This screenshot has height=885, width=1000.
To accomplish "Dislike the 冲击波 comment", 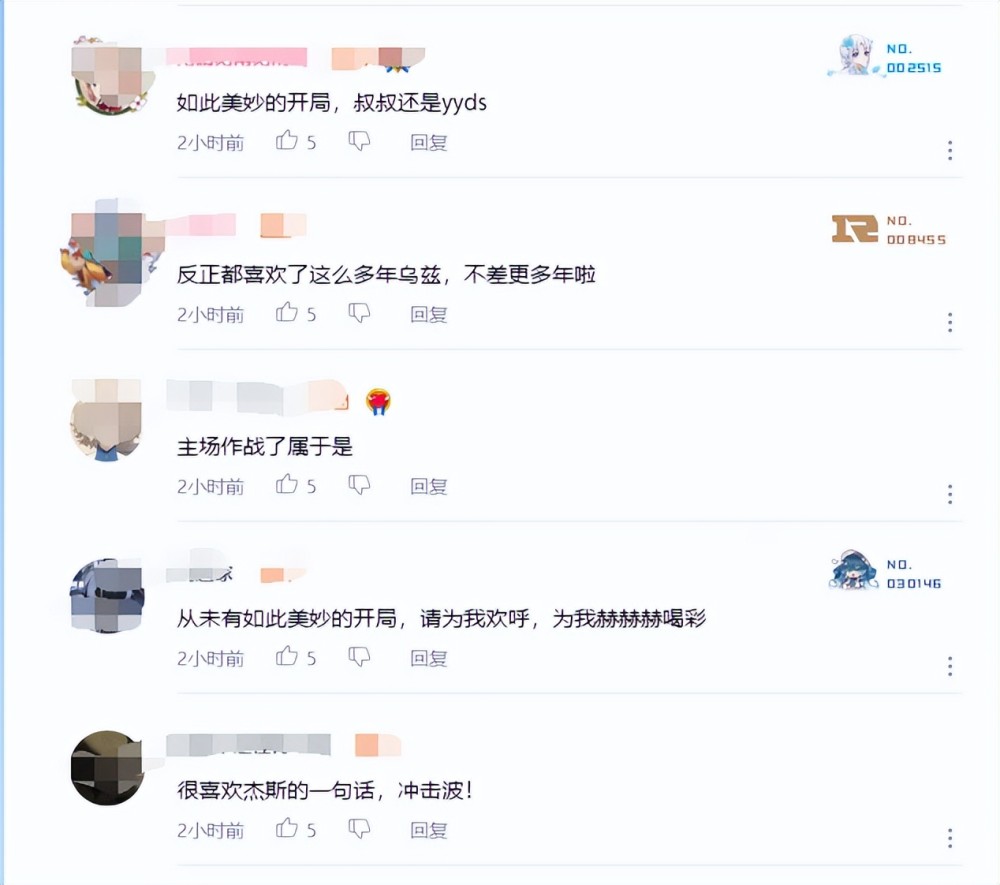I will (x=359, y=829).
